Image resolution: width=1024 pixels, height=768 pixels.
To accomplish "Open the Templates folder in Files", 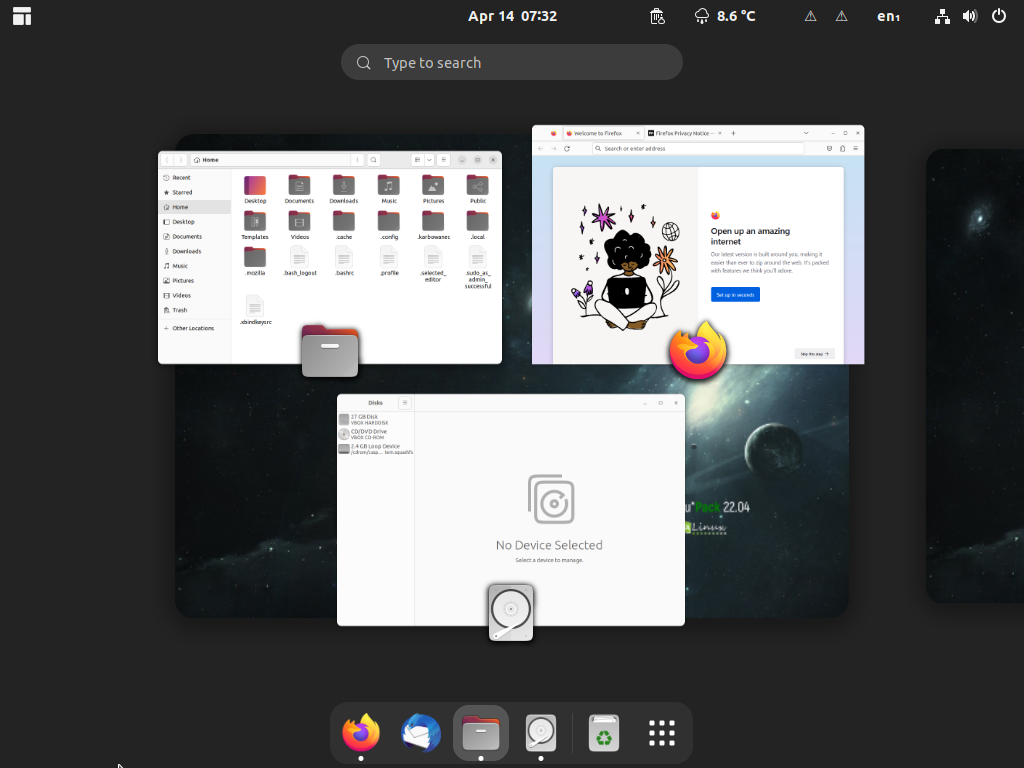I will click(255, 225).
